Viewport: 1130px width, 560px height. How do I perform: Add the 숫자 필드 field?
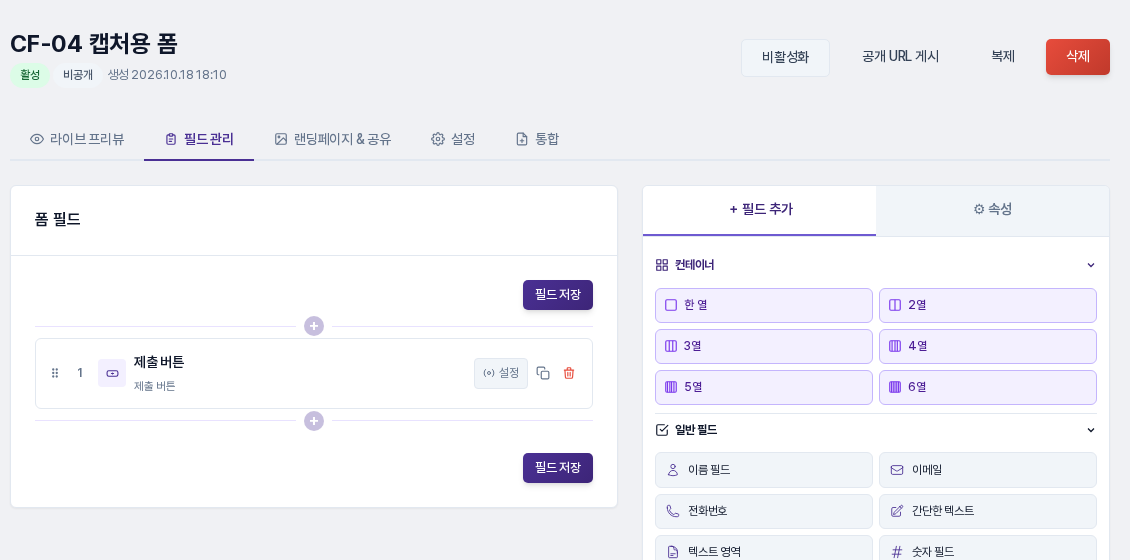click(988, 548)
